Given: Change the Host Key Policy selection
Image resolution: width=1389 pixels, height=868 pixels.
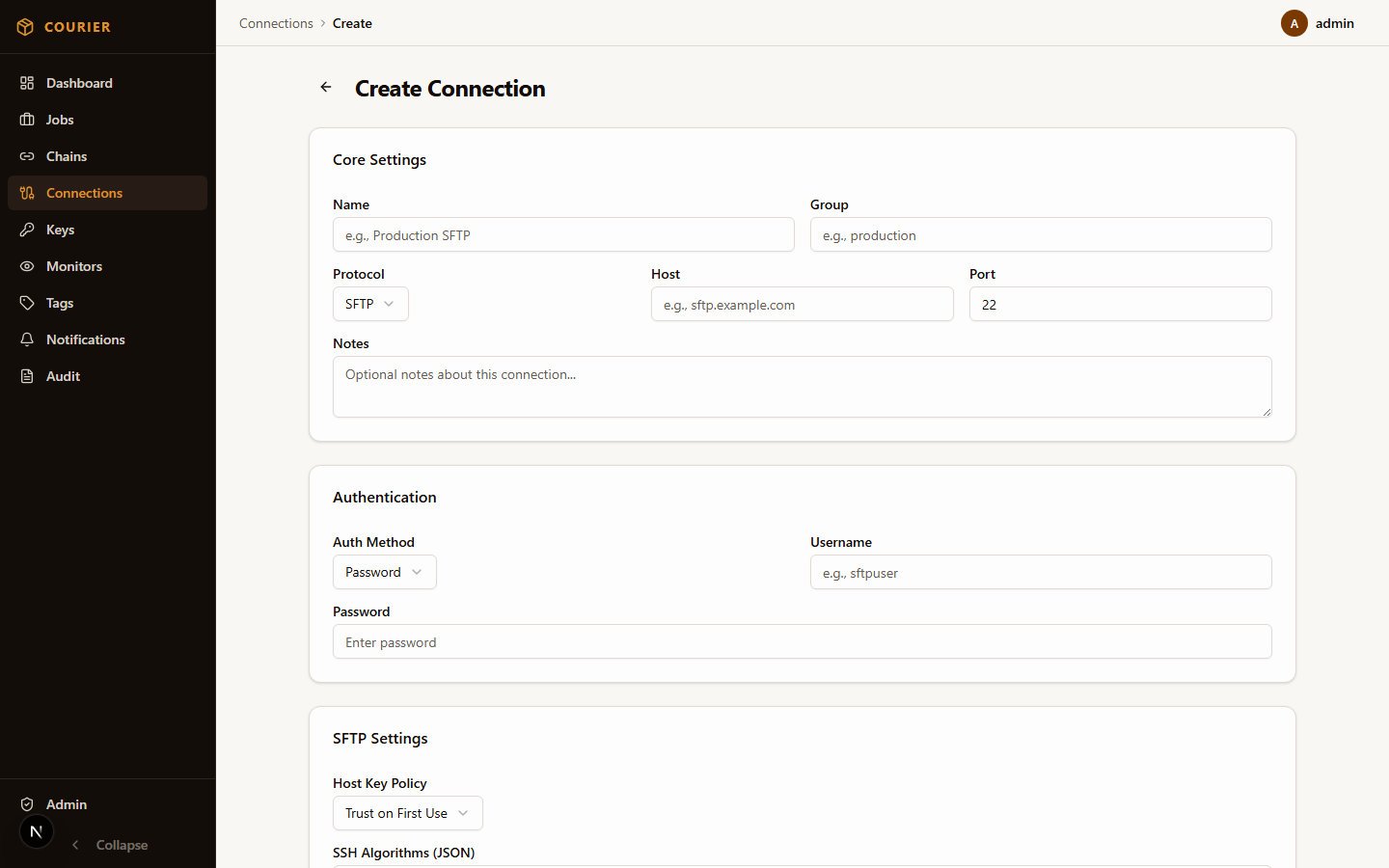Looking at the screenshot, I should [407, 813].
